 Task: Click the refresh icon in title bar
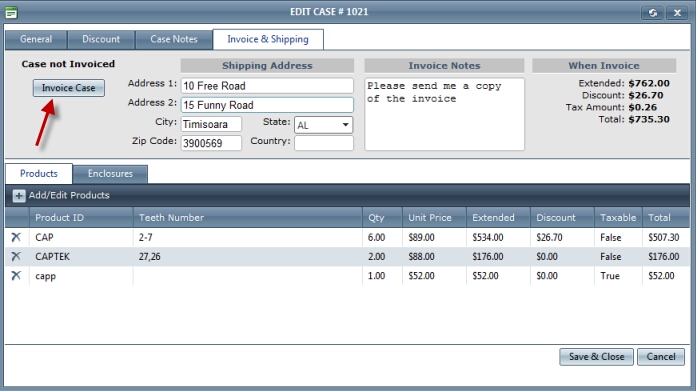pos(652,12)
